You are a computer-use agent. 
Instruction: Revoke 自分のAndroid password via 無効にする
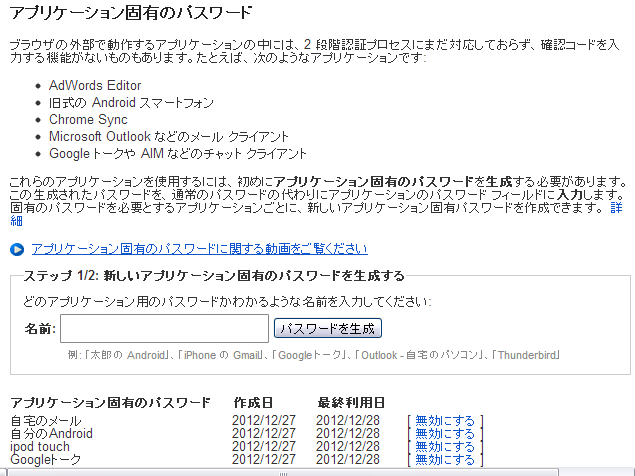(x=445, y=434)
